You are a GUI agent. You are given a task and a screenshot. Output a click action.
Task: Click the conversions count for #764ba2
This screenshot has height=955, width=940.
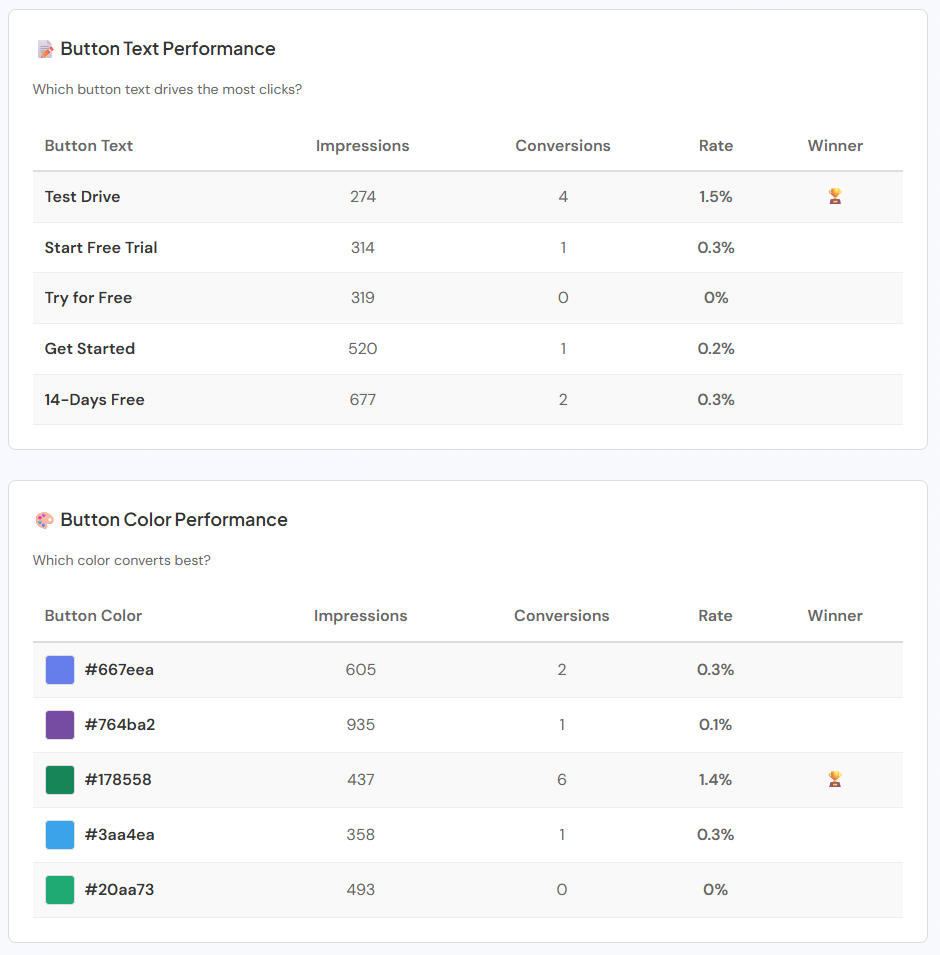[x=561, y=724]
